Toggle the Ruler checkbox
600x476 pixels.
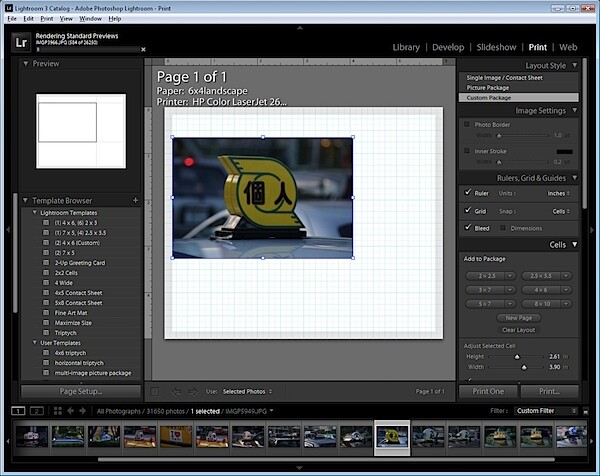[x=468, y=192]
